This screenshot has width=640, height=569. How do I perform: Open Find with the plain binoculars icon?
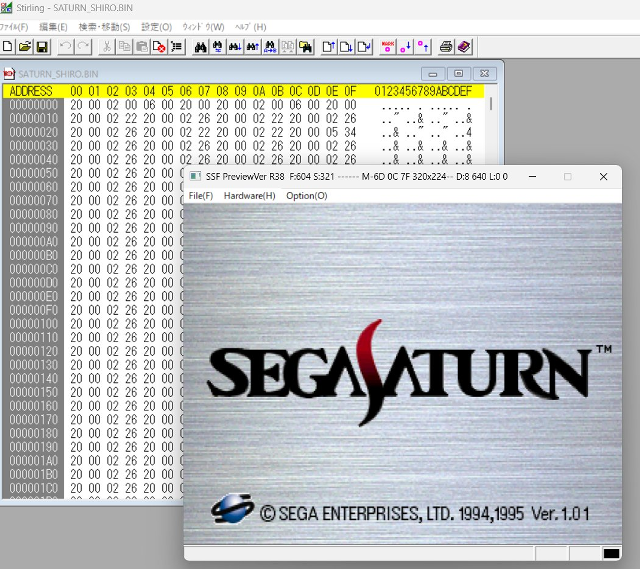(200, 47)
